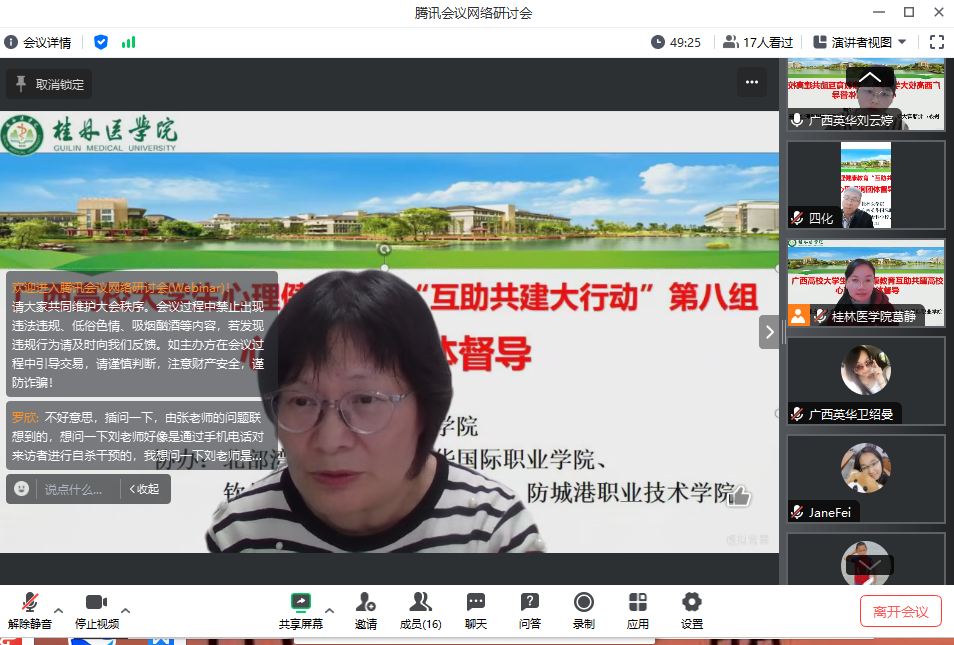
Task: Select the JaneFei participant tile
Action: (866, 479)
